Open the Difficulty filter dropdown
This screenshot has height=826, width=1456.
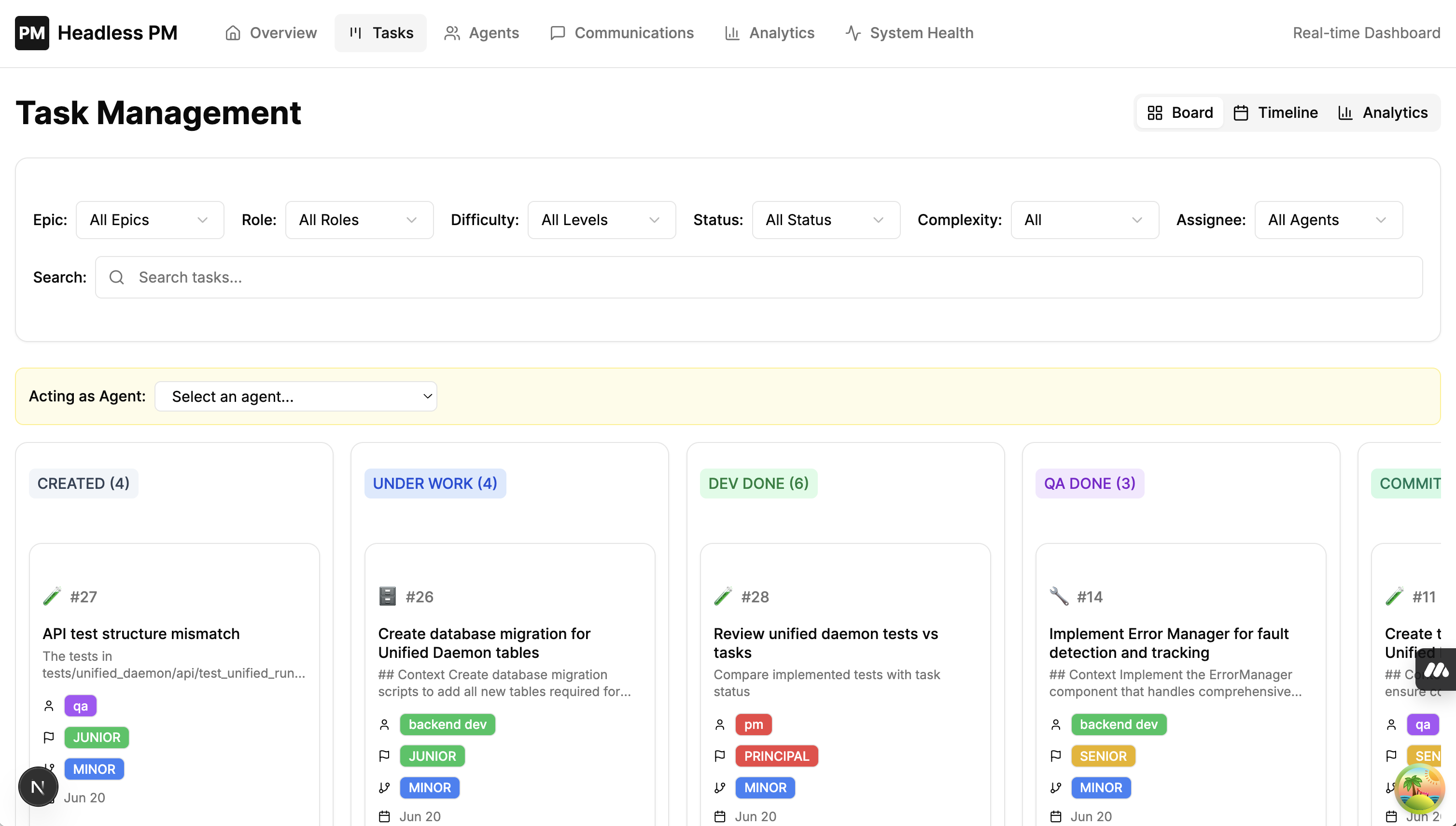tap(602, 220)
